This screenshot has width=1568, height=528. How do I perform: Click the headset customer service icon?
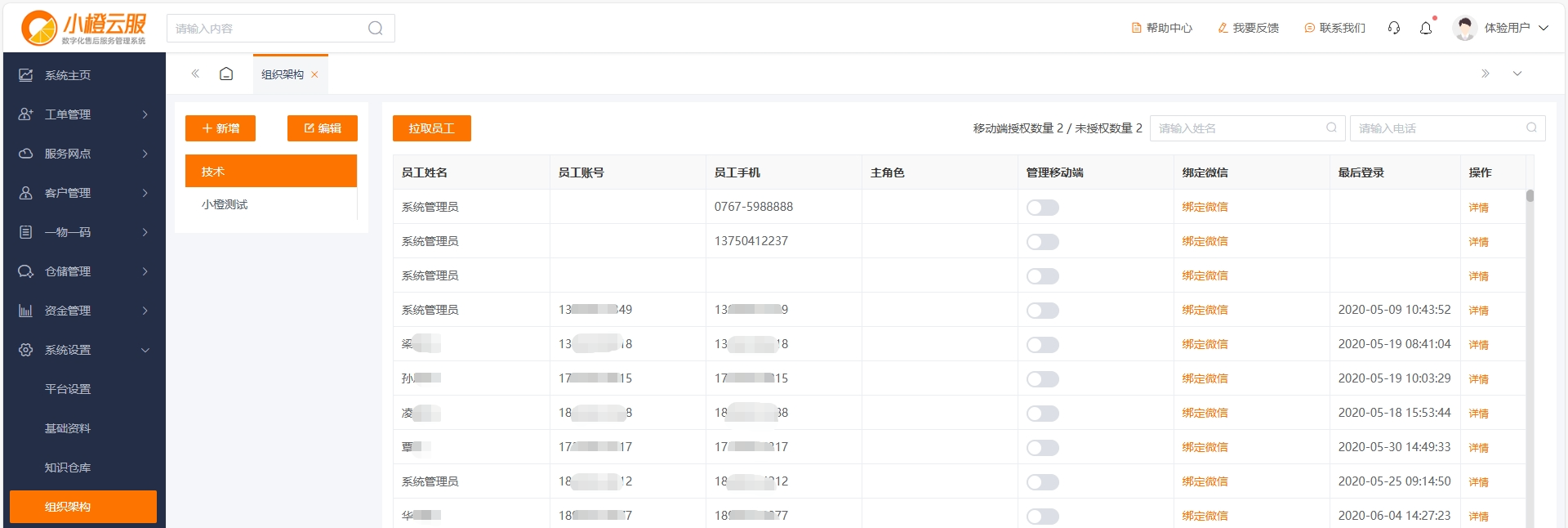pyautogui.click(x=1394, y=28)
